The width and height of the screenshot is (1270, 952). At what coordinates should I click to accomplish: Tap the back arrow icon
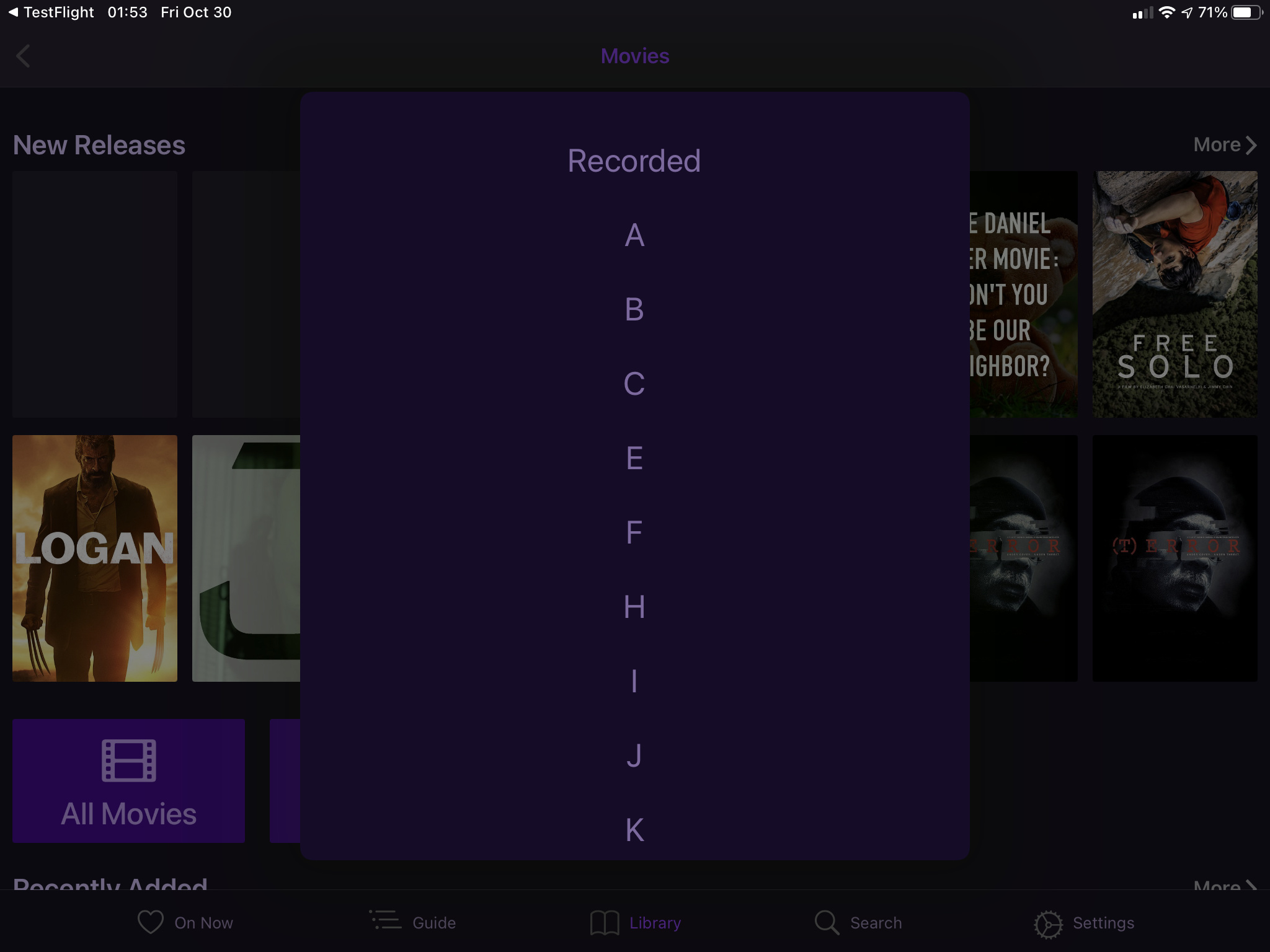click(23, 56)
